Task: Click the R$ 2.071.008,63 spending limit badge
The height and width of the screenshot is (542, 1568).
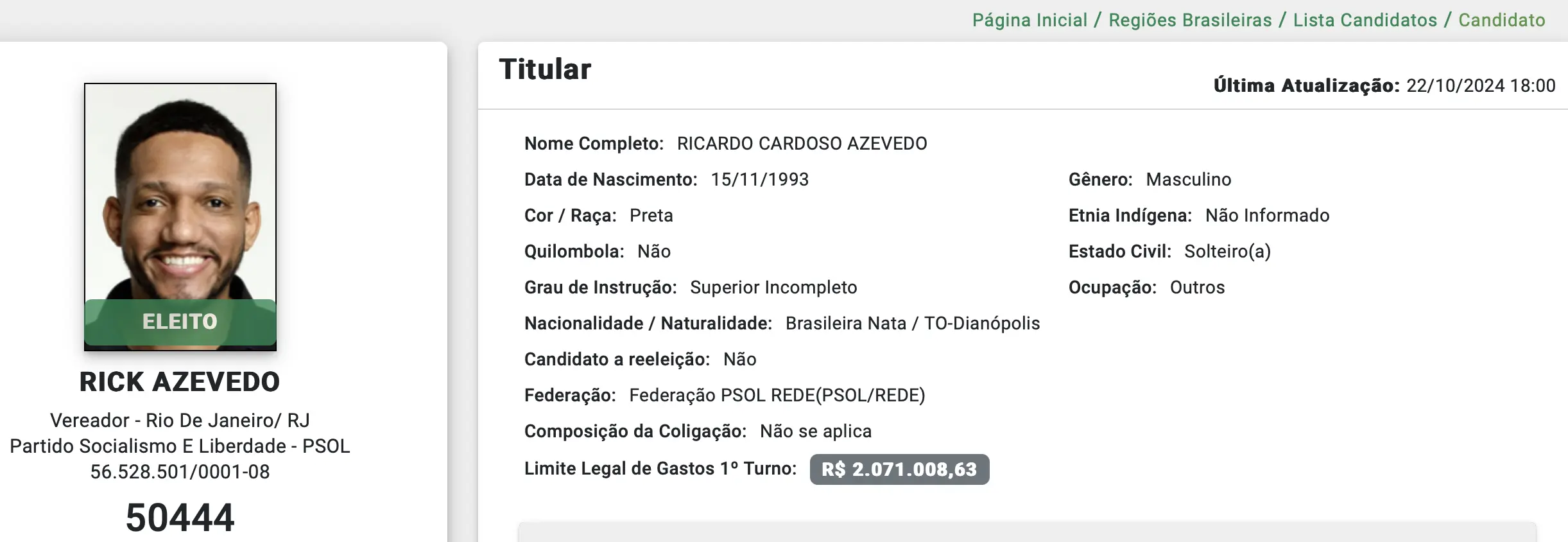Action: pos(899,469)
